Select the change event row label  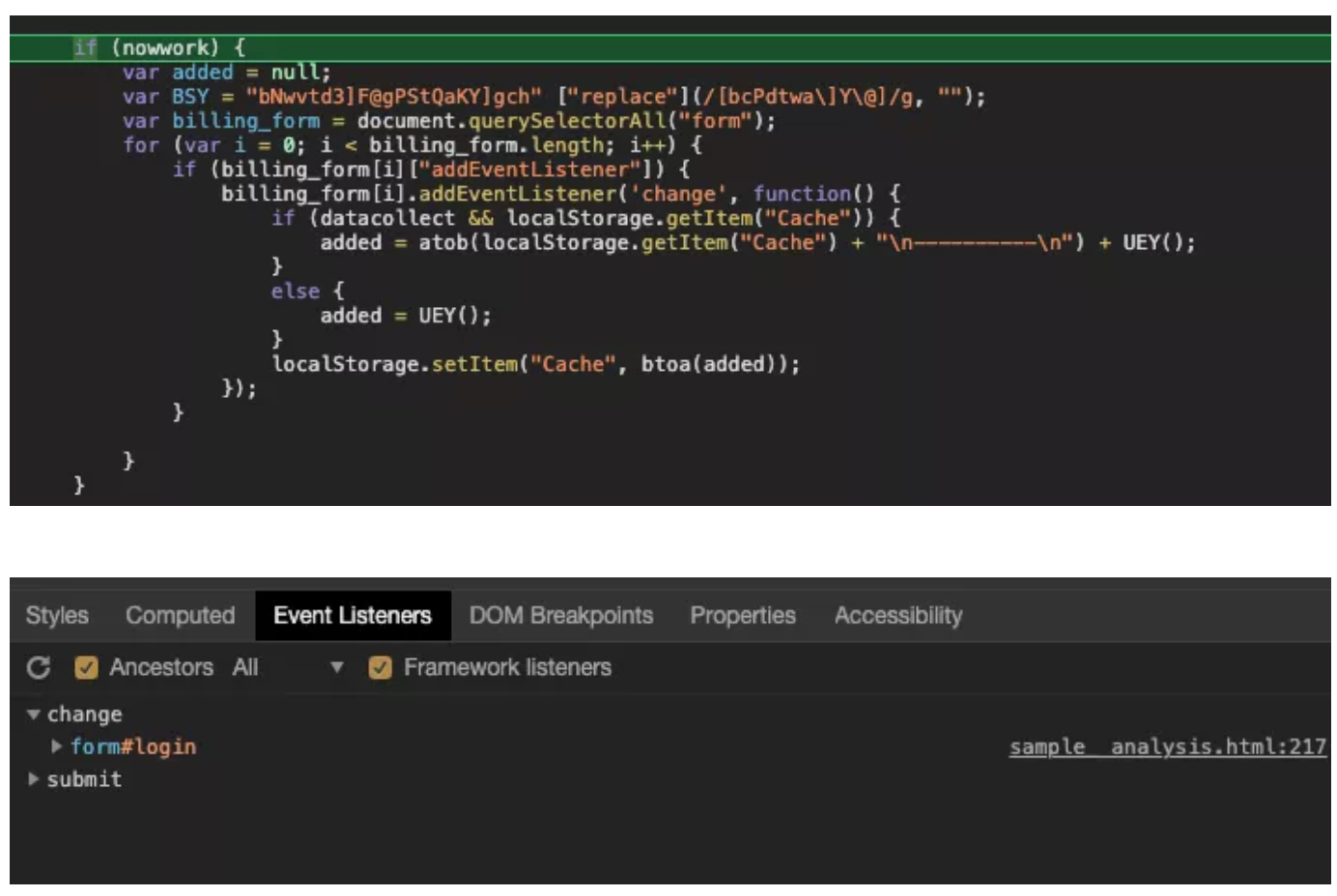(x=85, y=714)
